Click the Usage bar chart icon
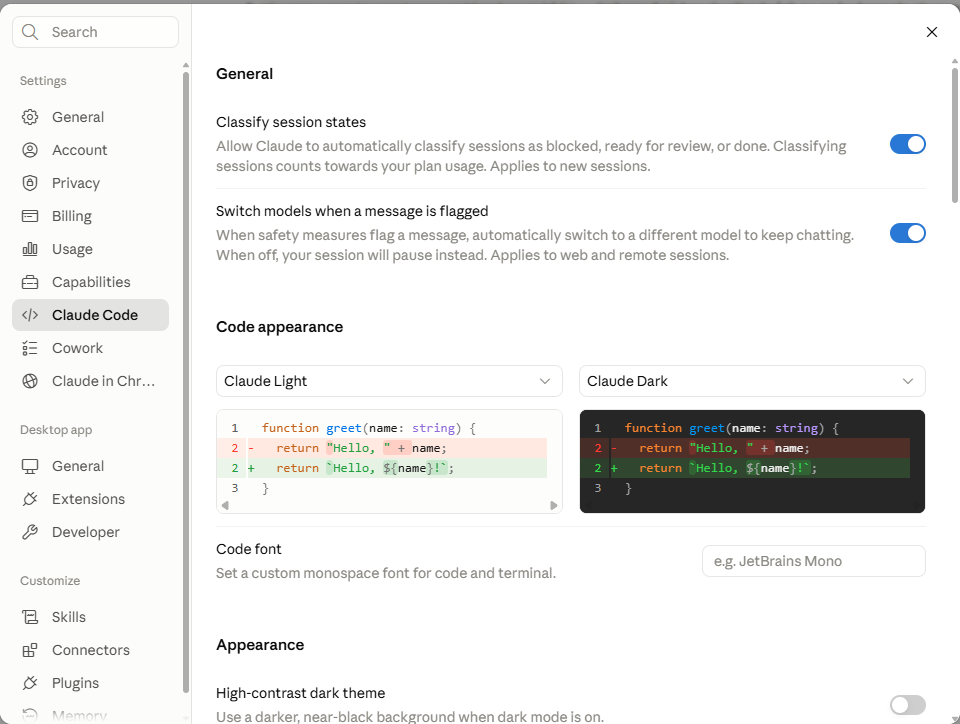This screenshot has width=960, height=724. pyautogui.click(x=30, y=249)
